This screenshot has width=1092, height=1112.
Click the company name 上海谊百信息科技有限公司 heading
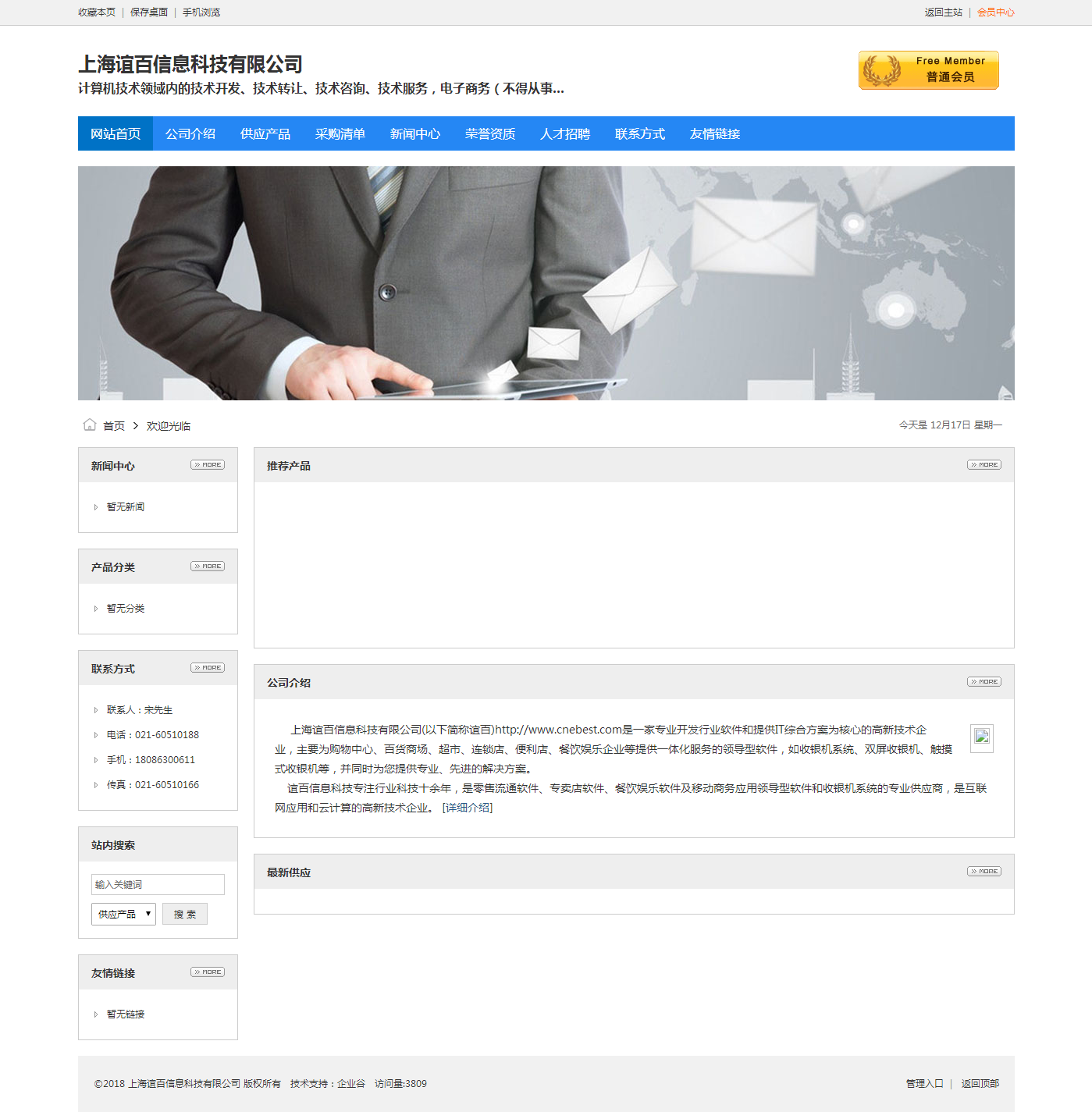190,64
